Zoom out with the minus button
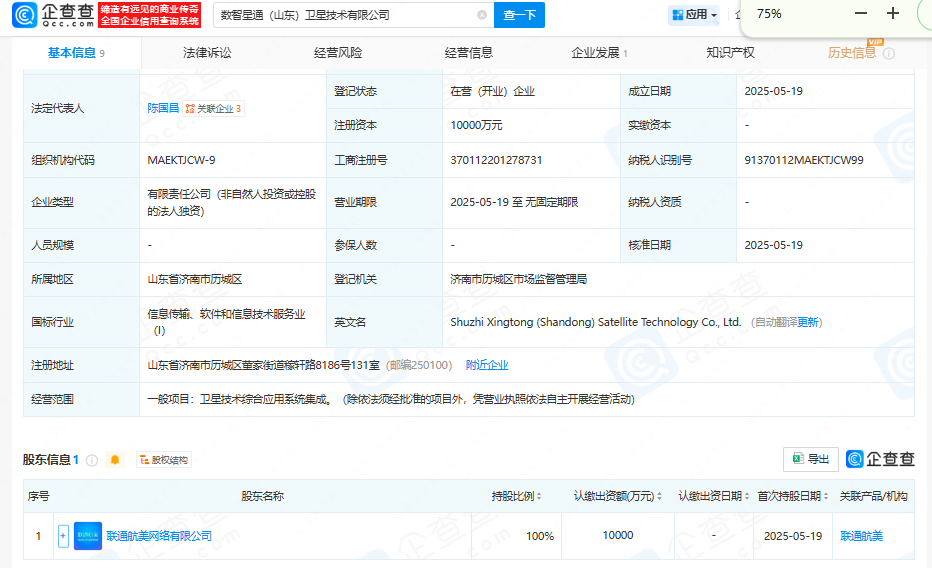Image resolution: width=932 pixels, height=568 pixels. click(x=861, y=13)
